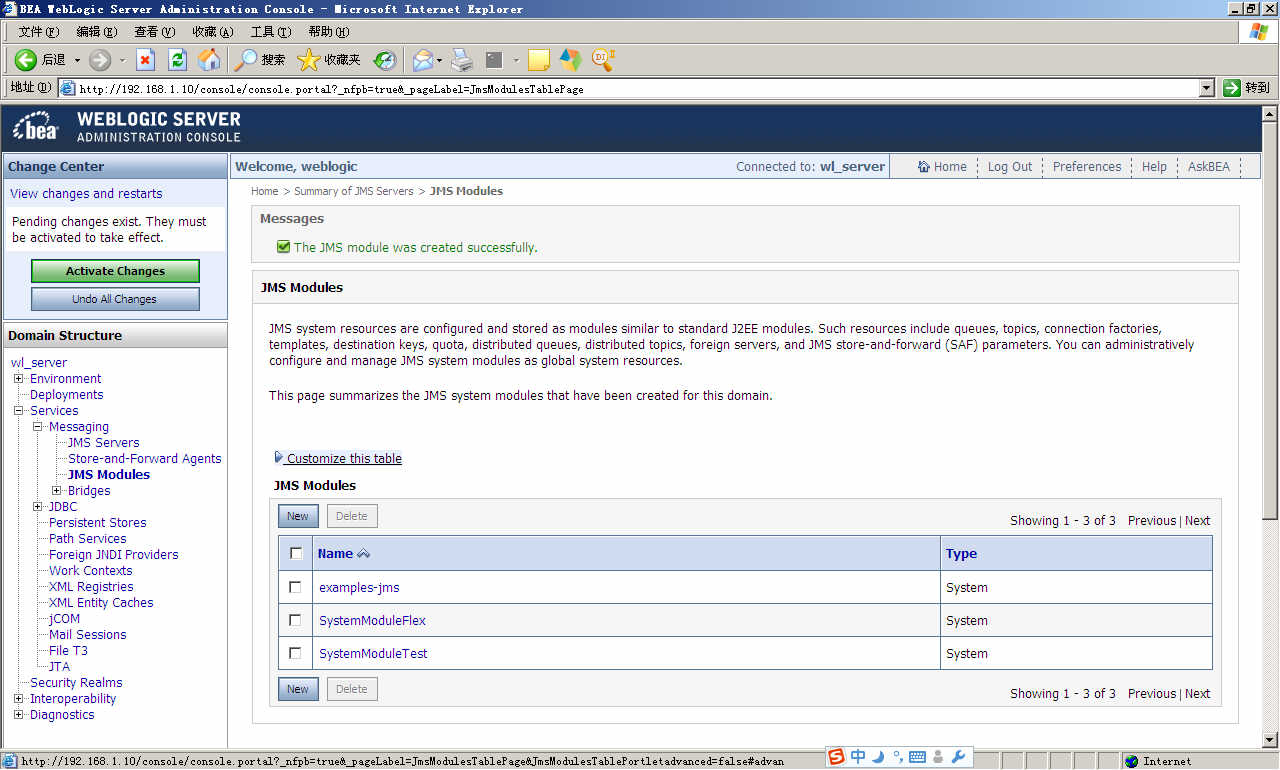The width and height of the screenshot is (1280, 770).
Task: Expand the Interoperability tree node
Action: tap(19, 699)
